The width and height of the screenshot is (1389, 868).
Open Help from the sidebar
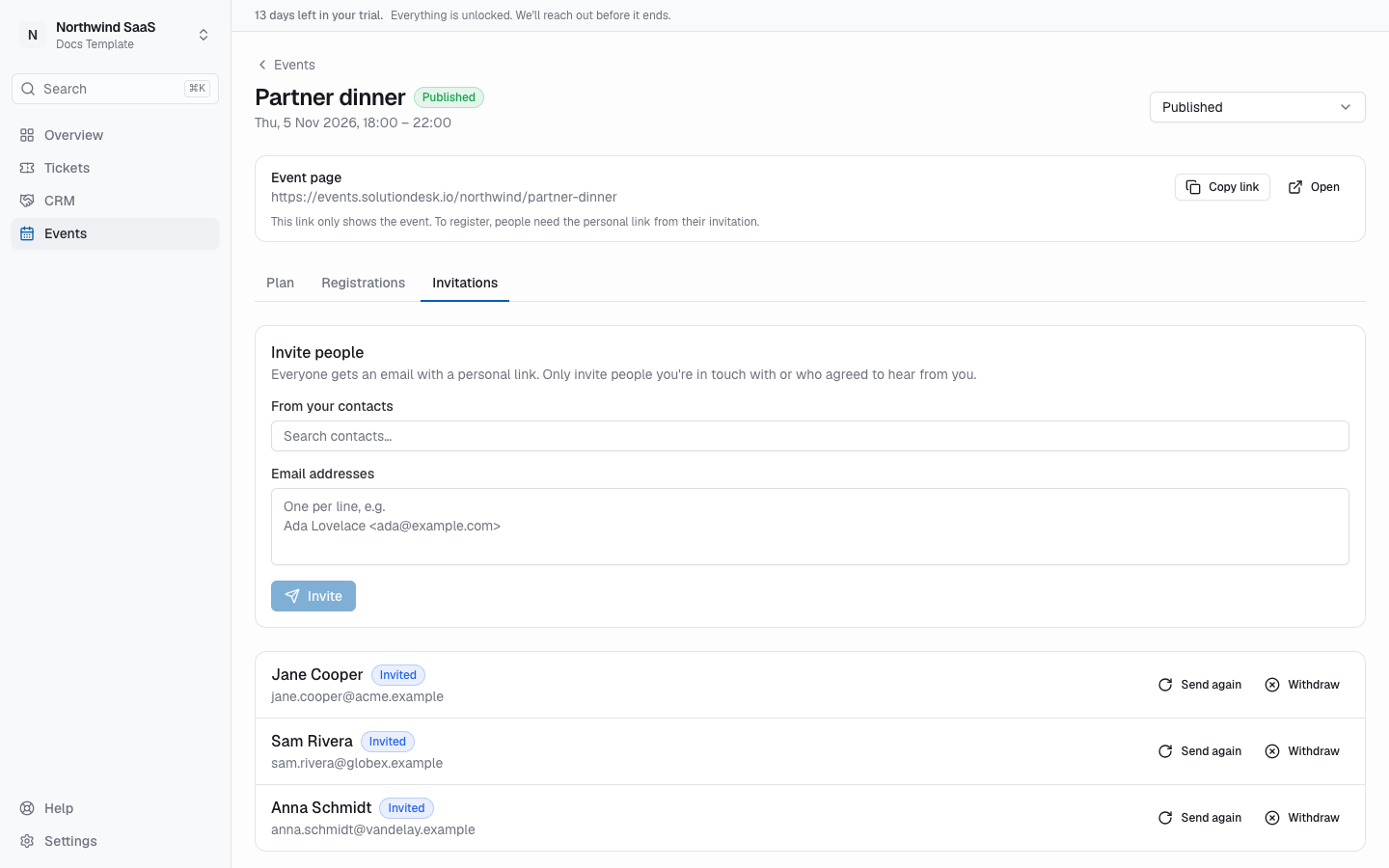coord(115,808)
